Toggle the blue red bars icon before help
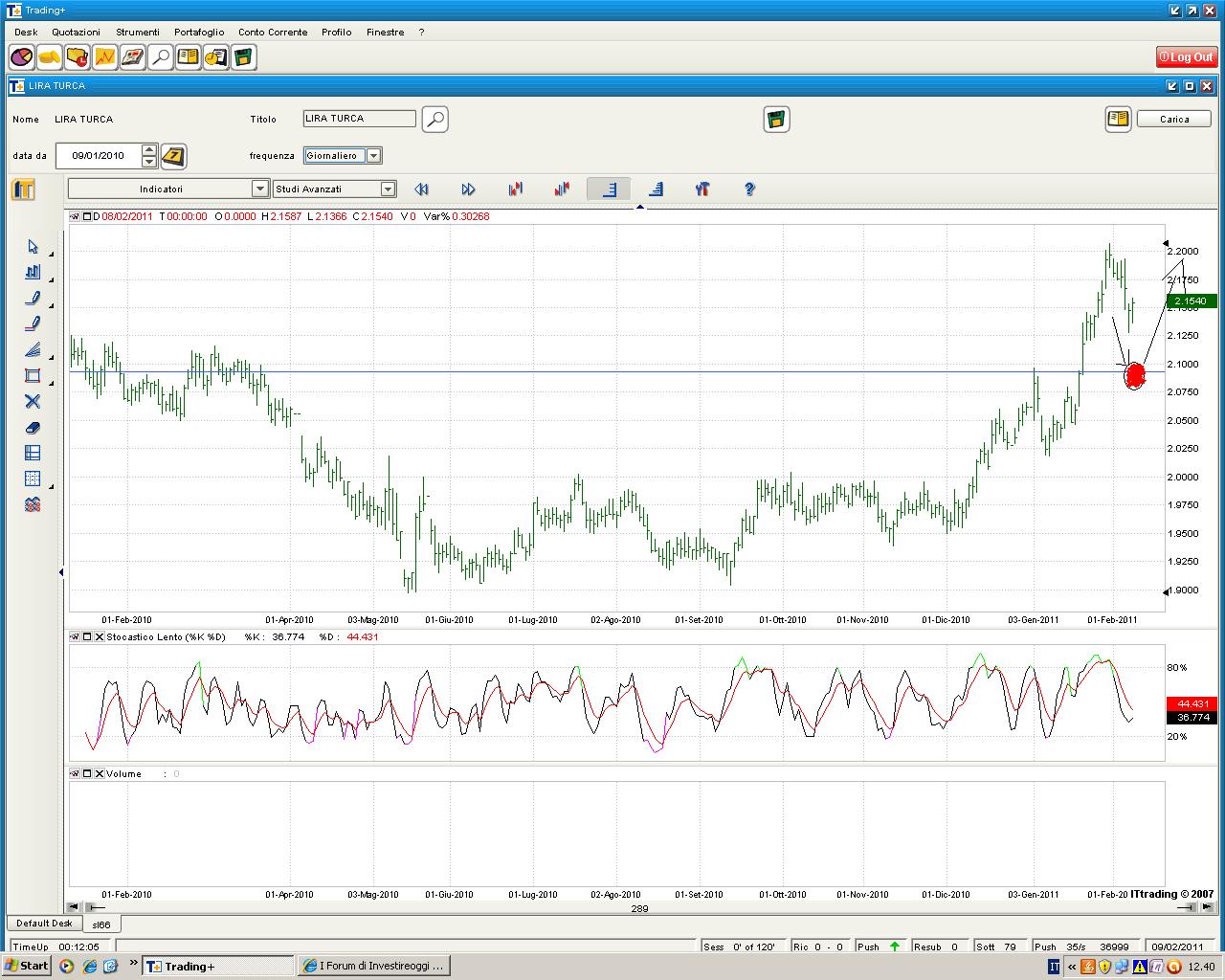 click(x=702, y=189)
